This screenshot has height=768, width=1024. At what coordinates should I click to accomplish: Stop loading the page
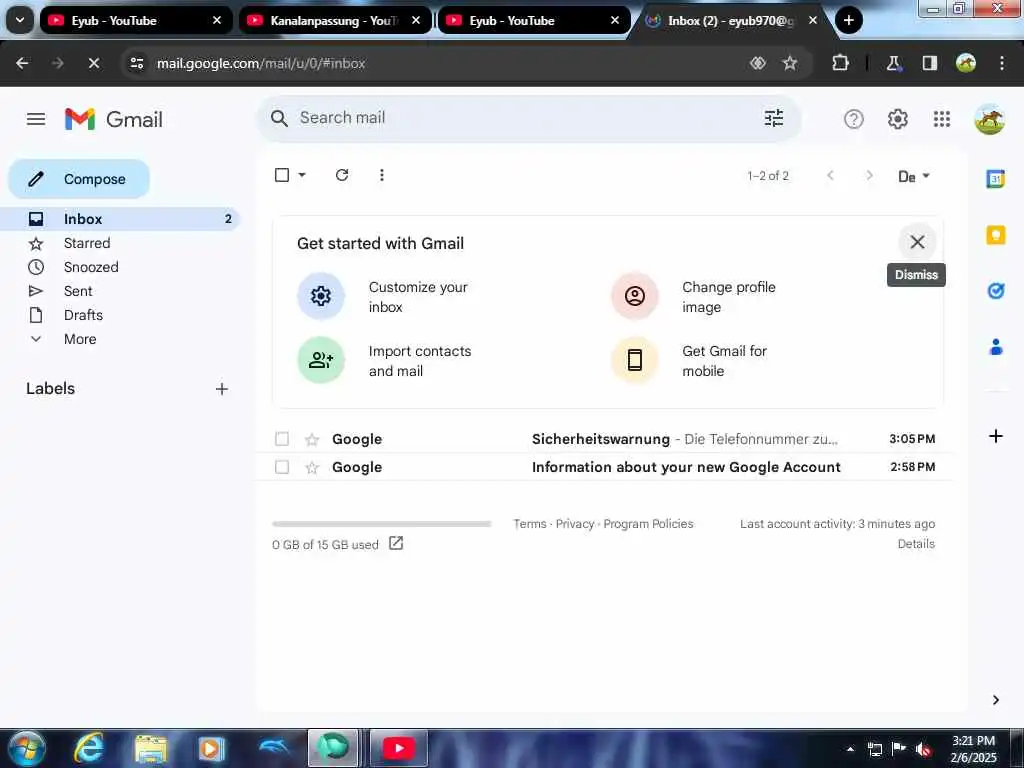93,63
